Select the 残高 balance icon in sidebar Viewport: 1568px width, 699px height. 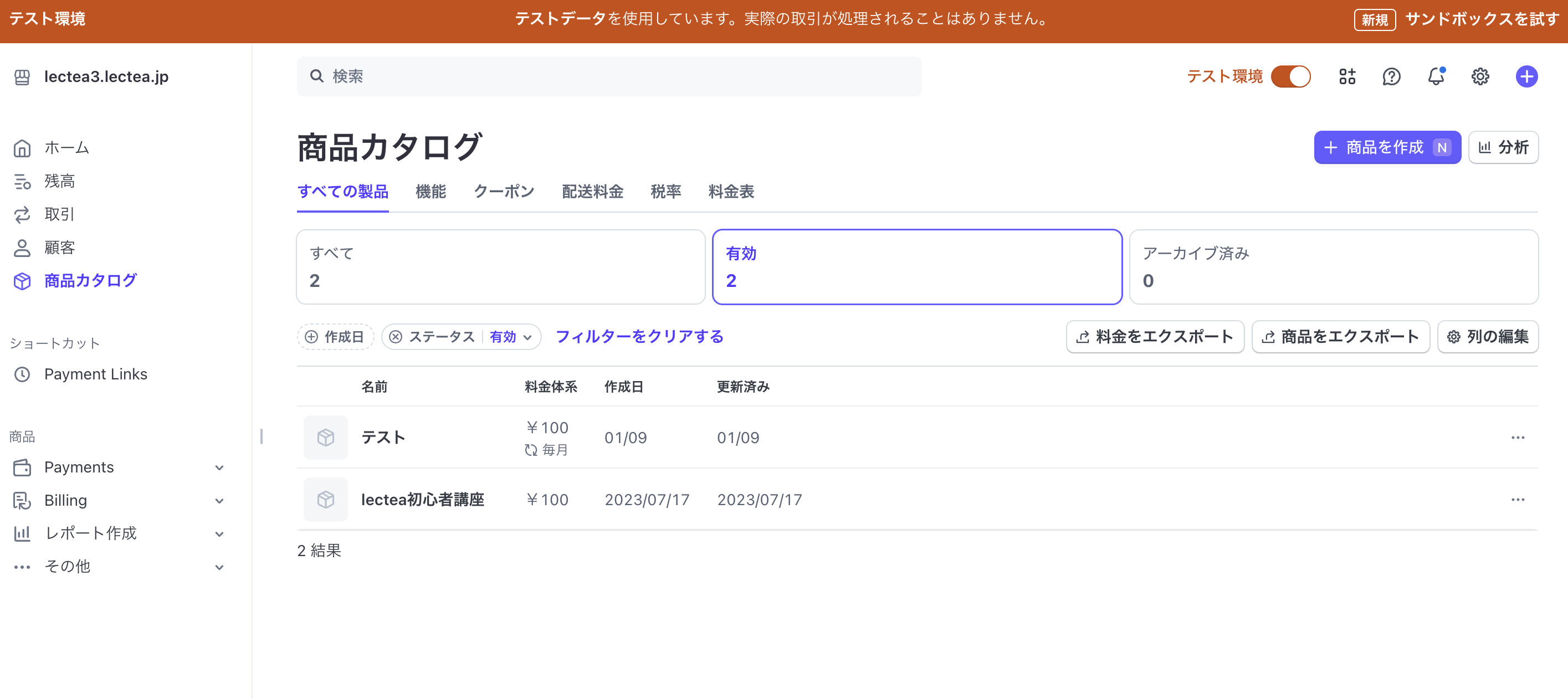pyautogui.click(x=22, y=181)
